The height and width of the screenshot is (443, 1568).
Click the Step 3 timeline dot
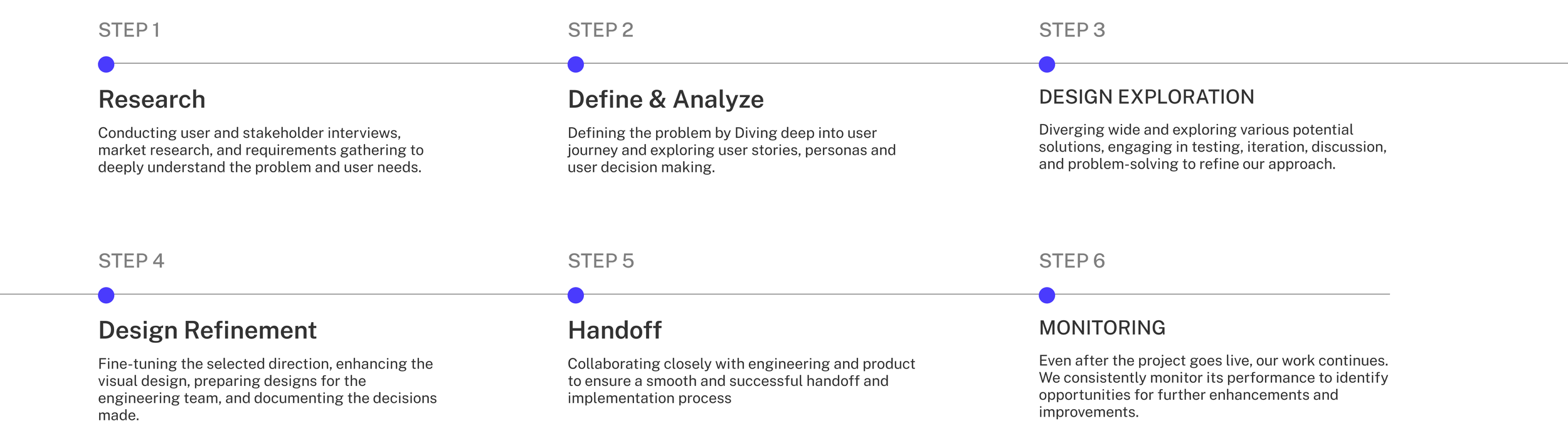[x=1047, y=65]
